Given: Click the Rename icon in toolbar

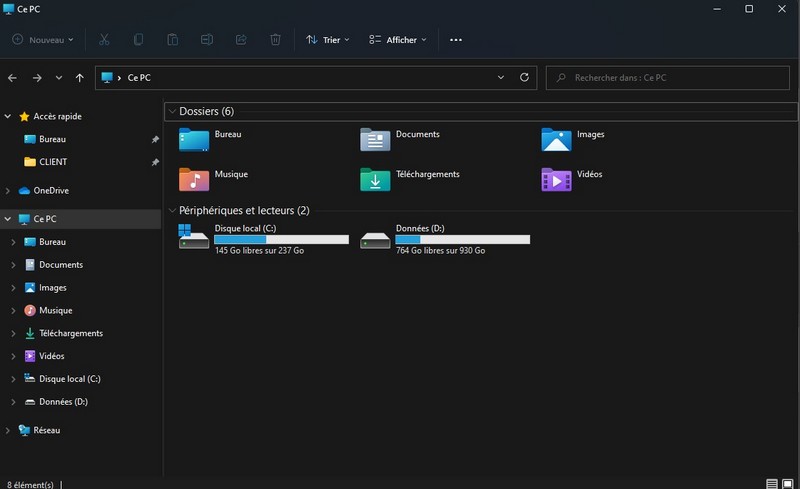Looking at the screenshot, I should click(x=206, y=40).
